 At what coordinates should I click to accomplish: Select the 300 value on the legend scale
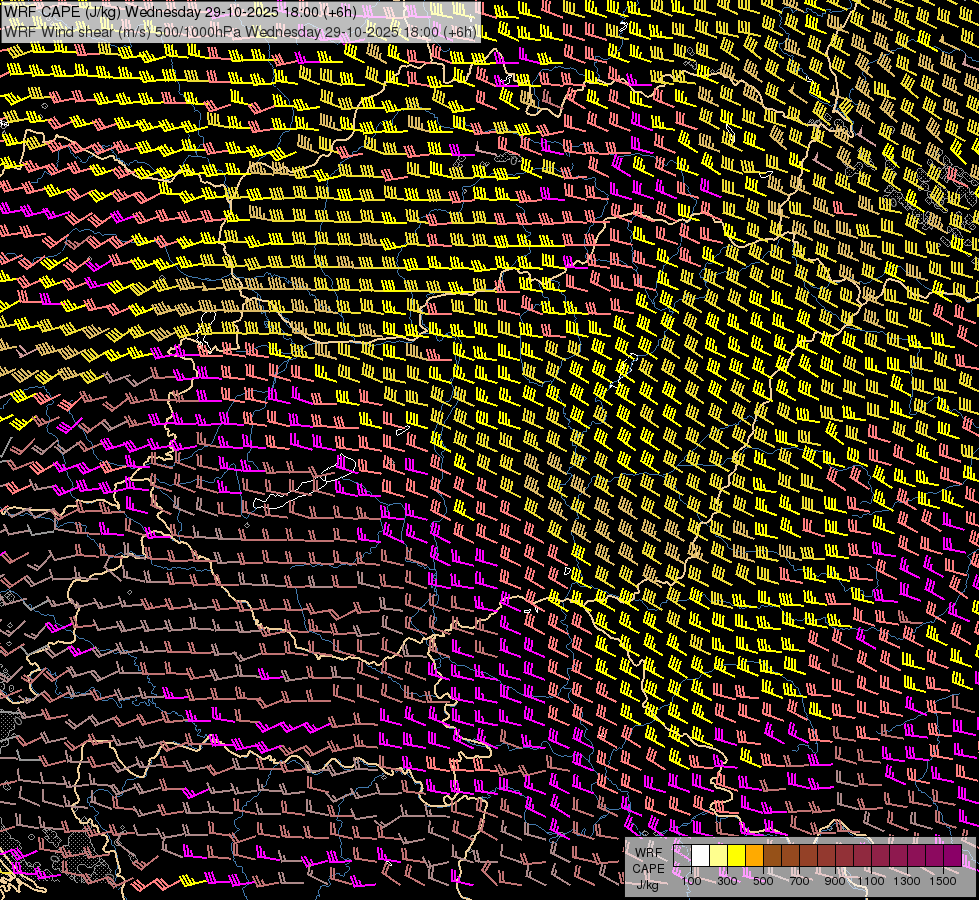click(x=727, y=881)
